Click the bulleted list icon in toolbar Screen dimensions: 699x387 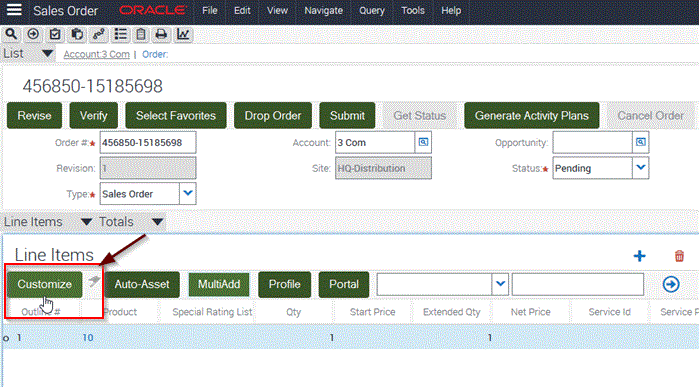(120, 34)
